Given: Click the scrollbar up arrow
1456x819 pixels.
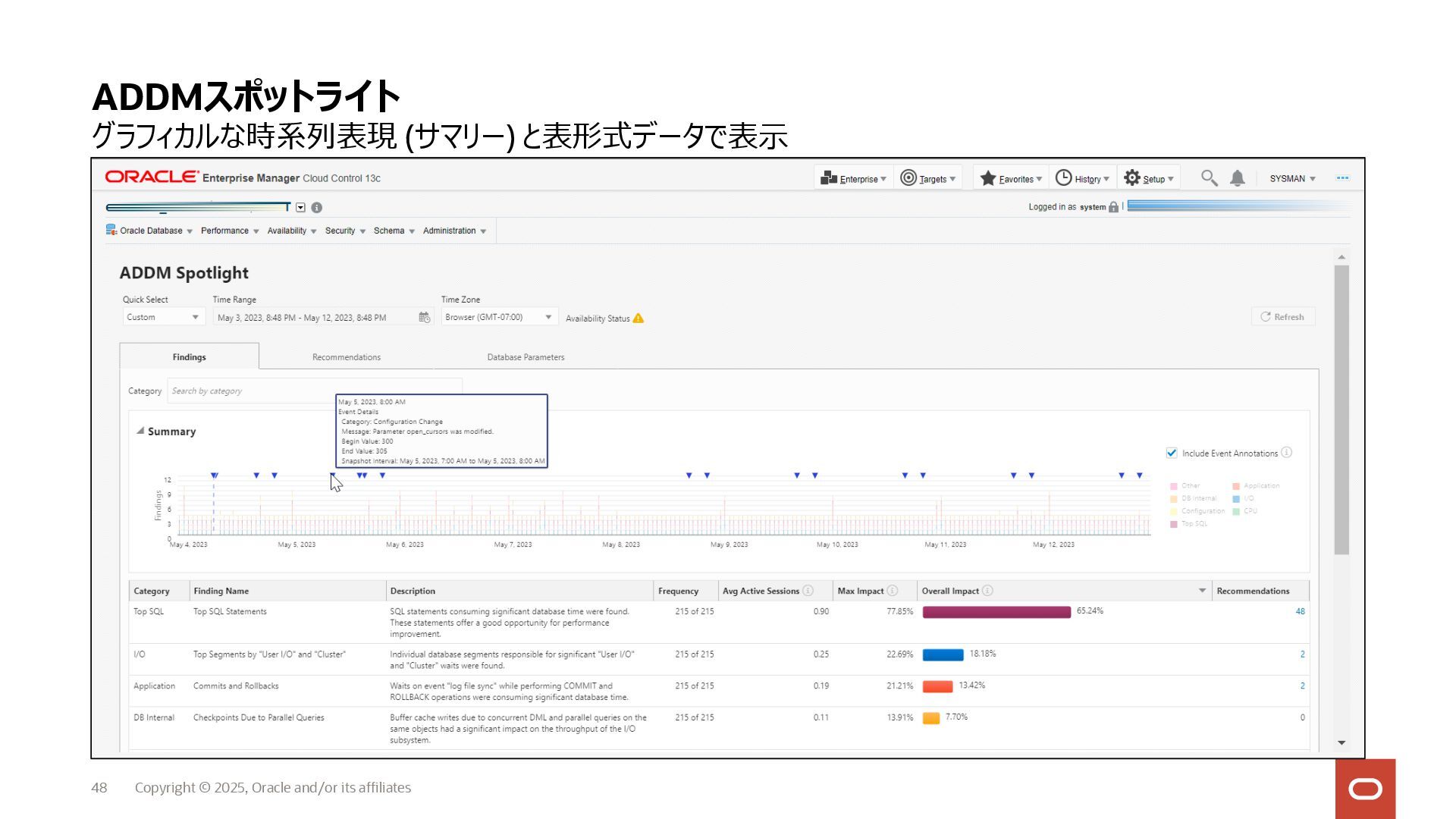Looking at the screenshot, I should coord(1341,257).
